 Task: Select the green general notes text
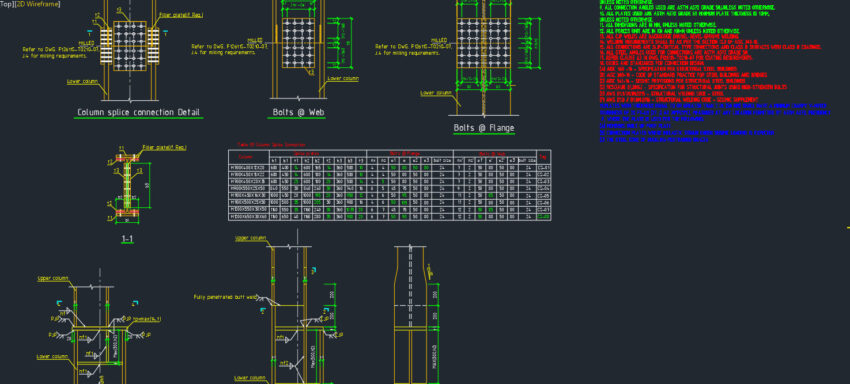click(687, 17)
